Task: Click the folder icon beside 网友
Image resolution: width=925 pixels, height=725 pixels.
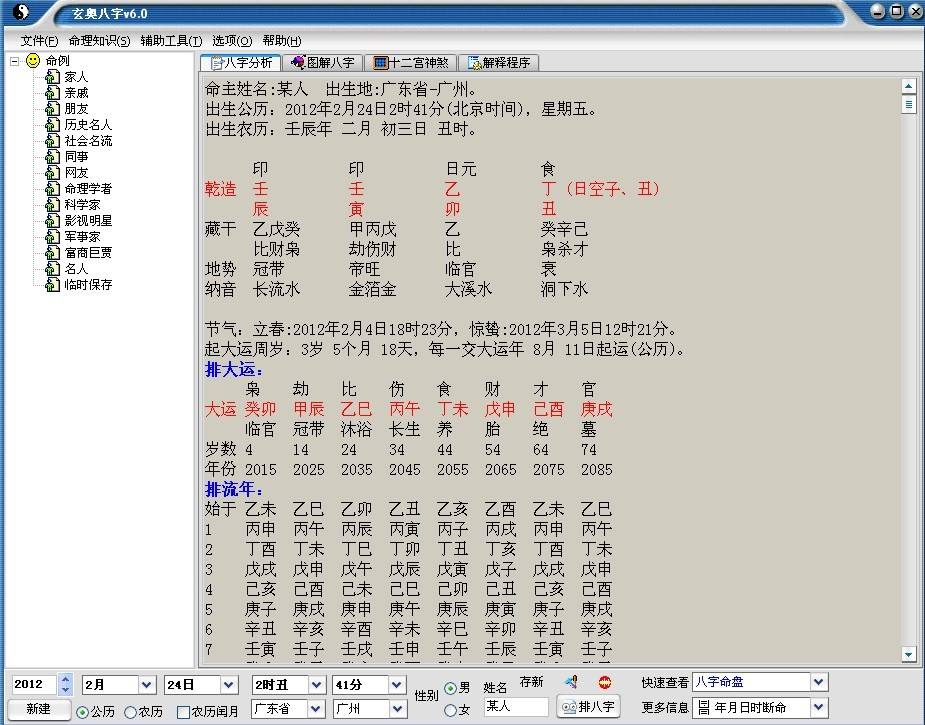Action: (53, 172)
